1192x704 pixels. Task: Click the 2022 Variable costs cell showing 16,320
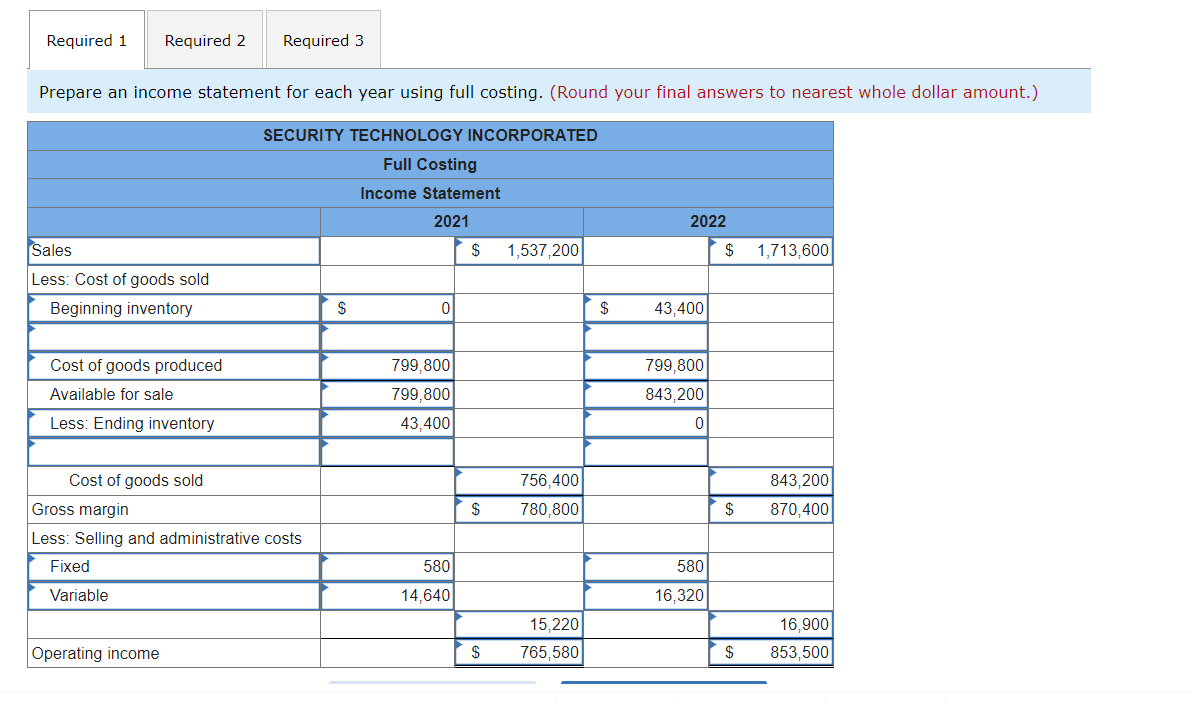click(x=645, y=595)
